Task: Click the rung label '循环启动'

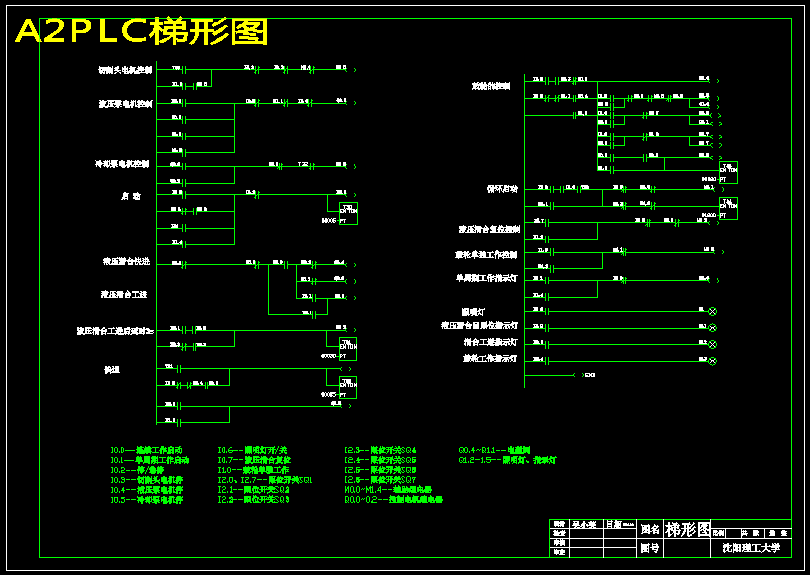Action: (502, 189)
